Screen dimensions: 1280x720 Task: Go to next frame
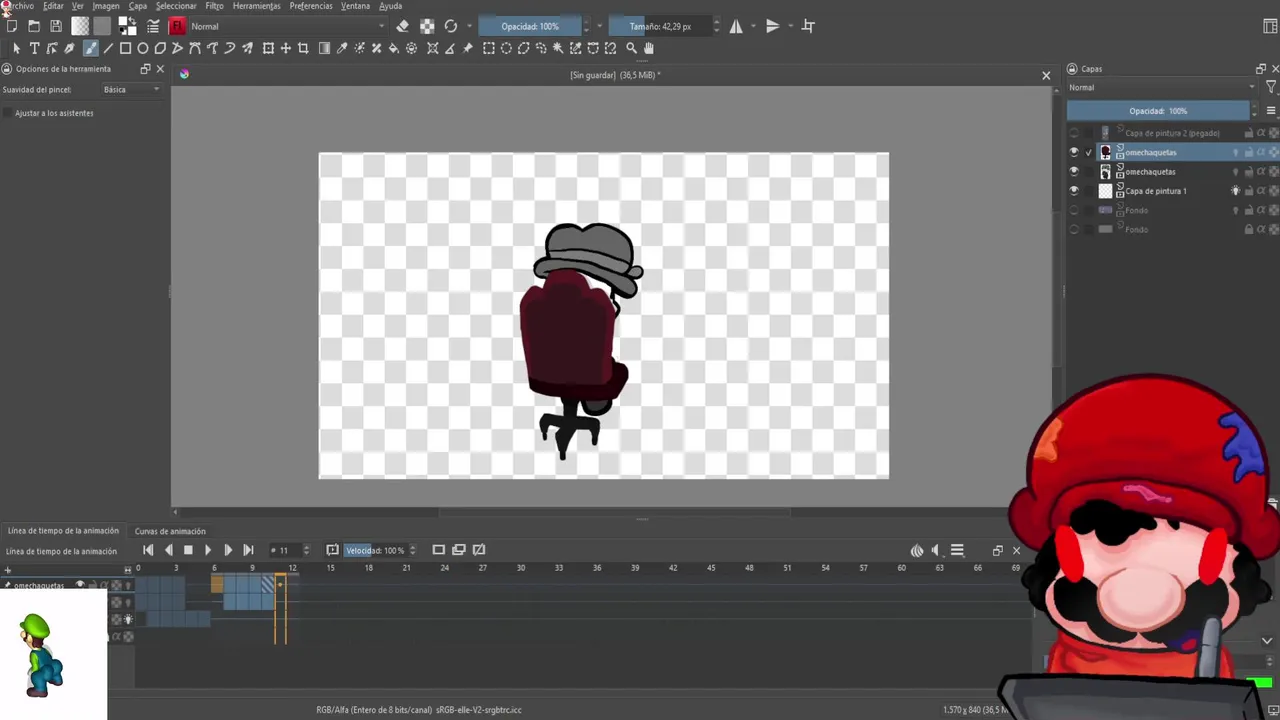point(228,550)
